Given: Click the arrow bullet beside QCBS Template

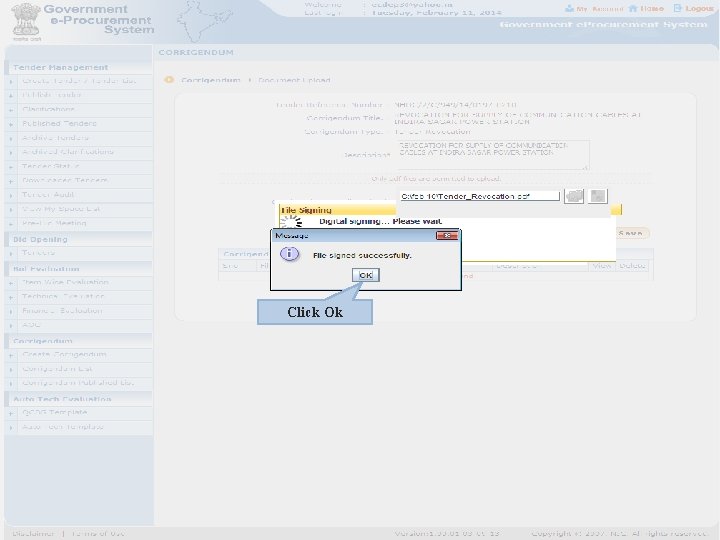Looking at the screenshot, I should click(x=11, y=413).
